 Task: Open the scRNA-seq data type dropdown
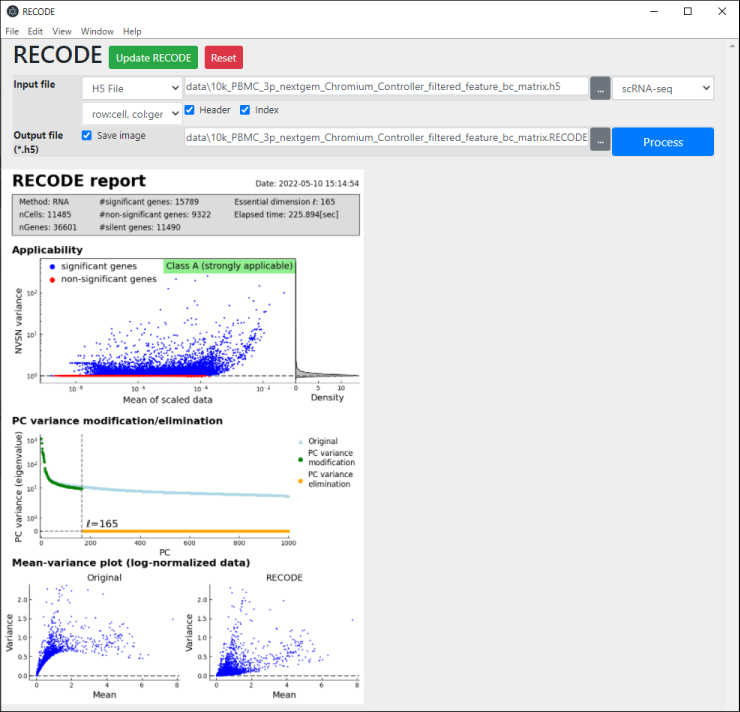coord(663,89)
